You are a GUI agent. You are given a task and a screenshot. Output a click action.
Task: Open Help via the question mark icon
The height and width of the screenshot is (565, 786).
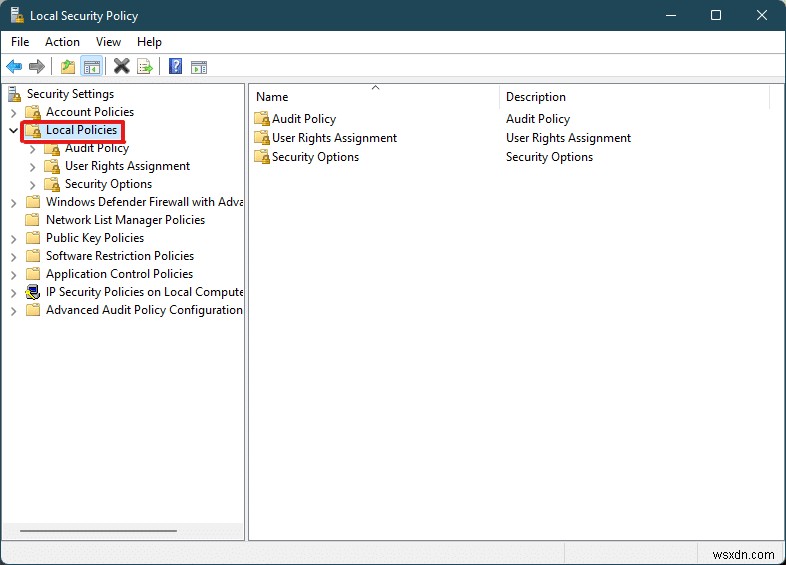point(175,66)
